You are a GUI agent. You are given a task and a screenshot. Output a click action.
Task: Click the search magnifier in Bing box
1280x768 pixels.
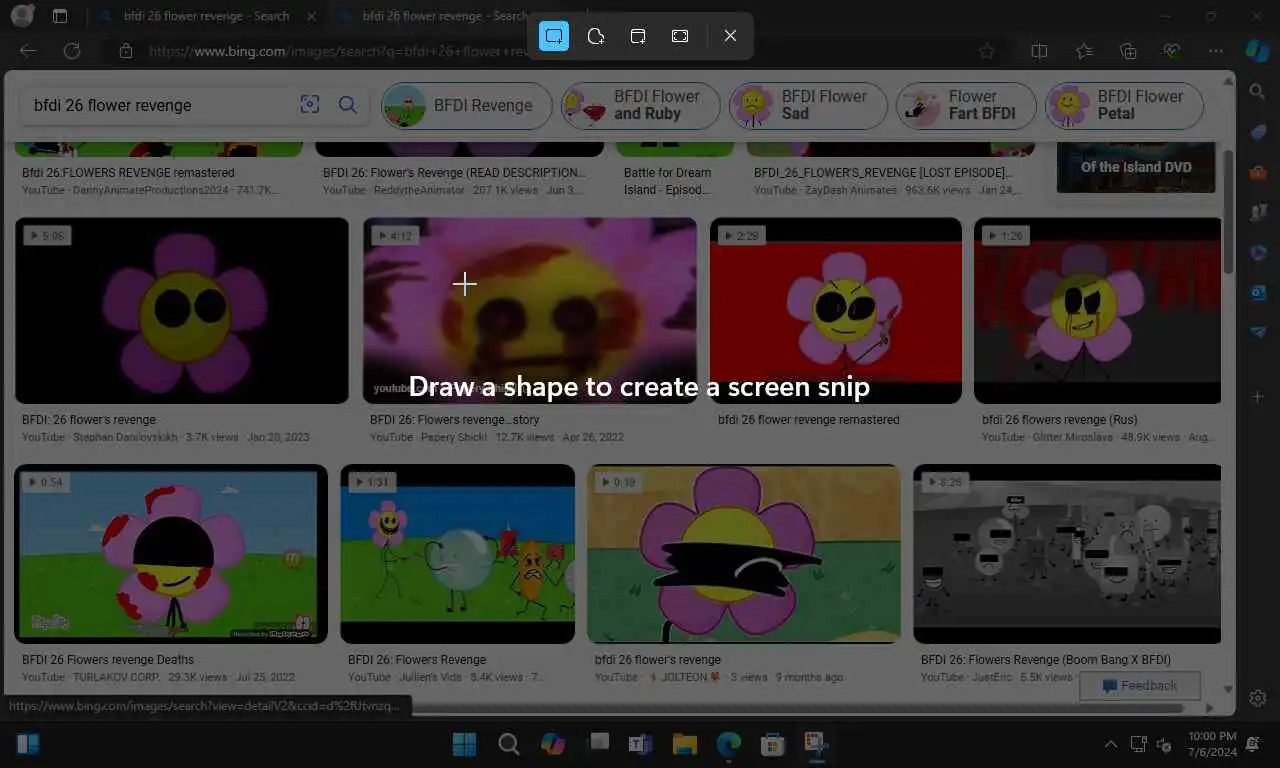tap(347, 105)
